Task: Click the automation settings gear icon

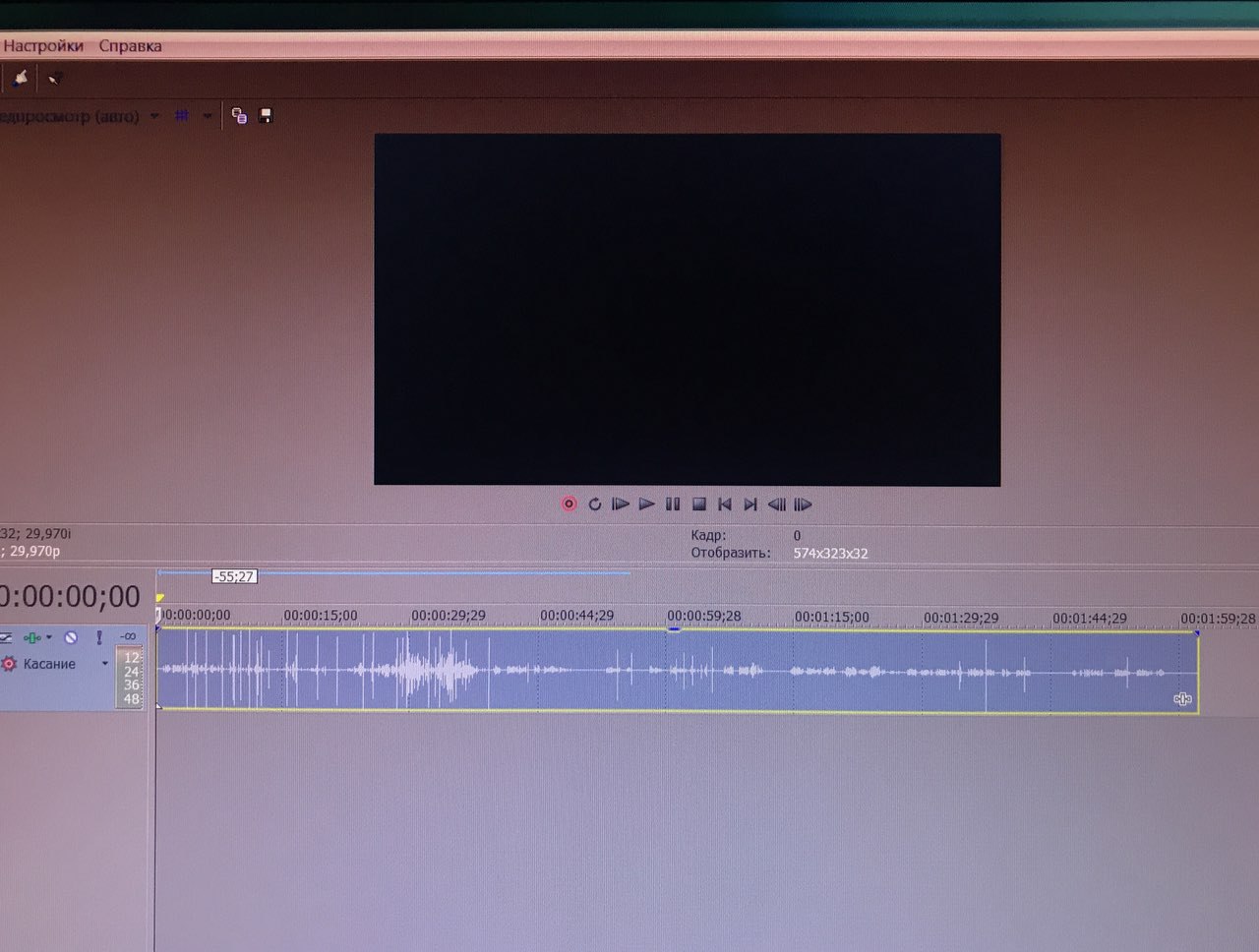Action: [9, 664]
